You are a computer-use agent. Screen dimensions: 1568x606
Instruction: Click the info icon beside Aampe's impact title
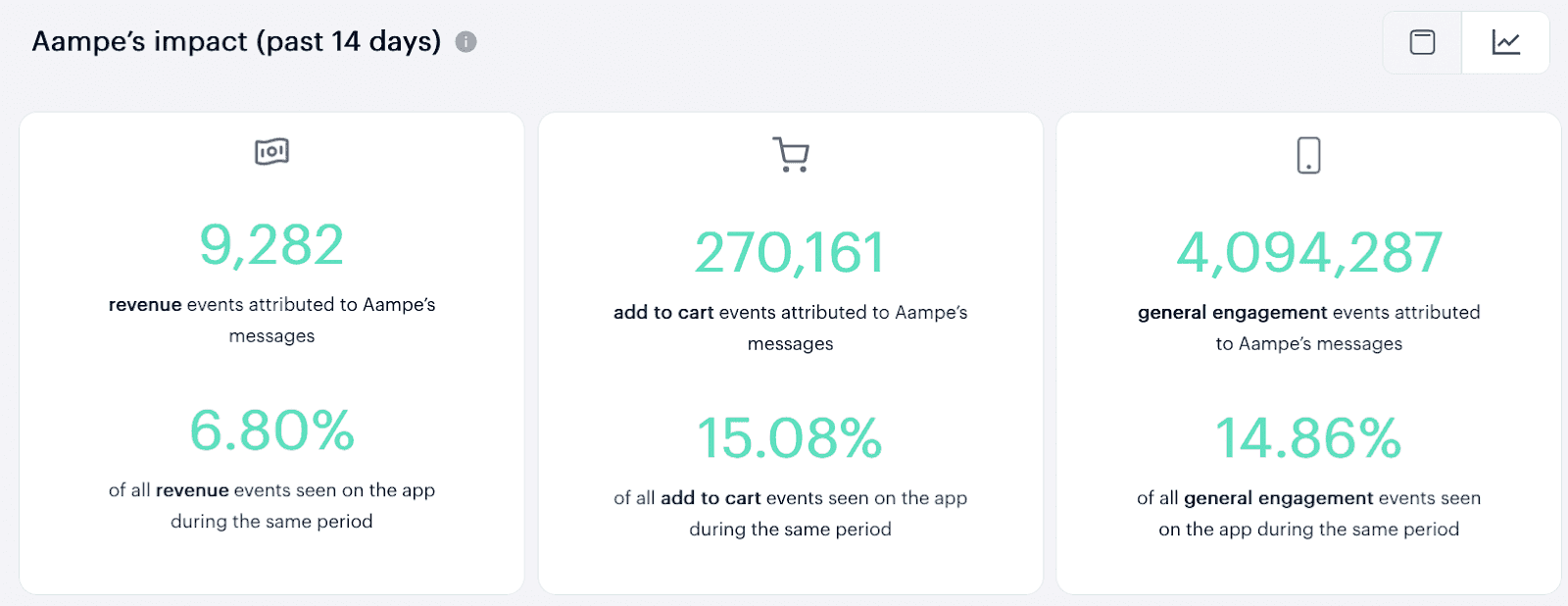coord(466,42)
